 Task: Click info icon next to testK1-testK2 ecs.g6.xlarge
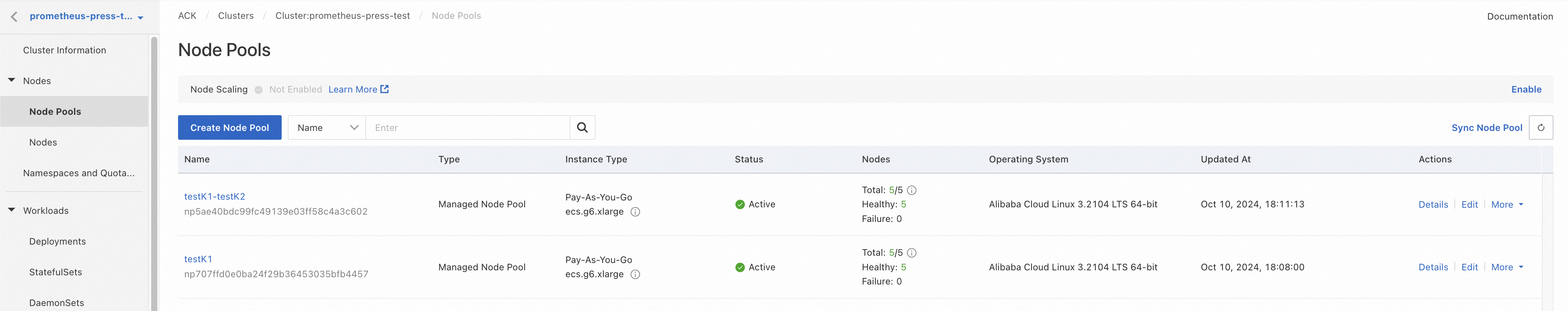tap(635, 212)
